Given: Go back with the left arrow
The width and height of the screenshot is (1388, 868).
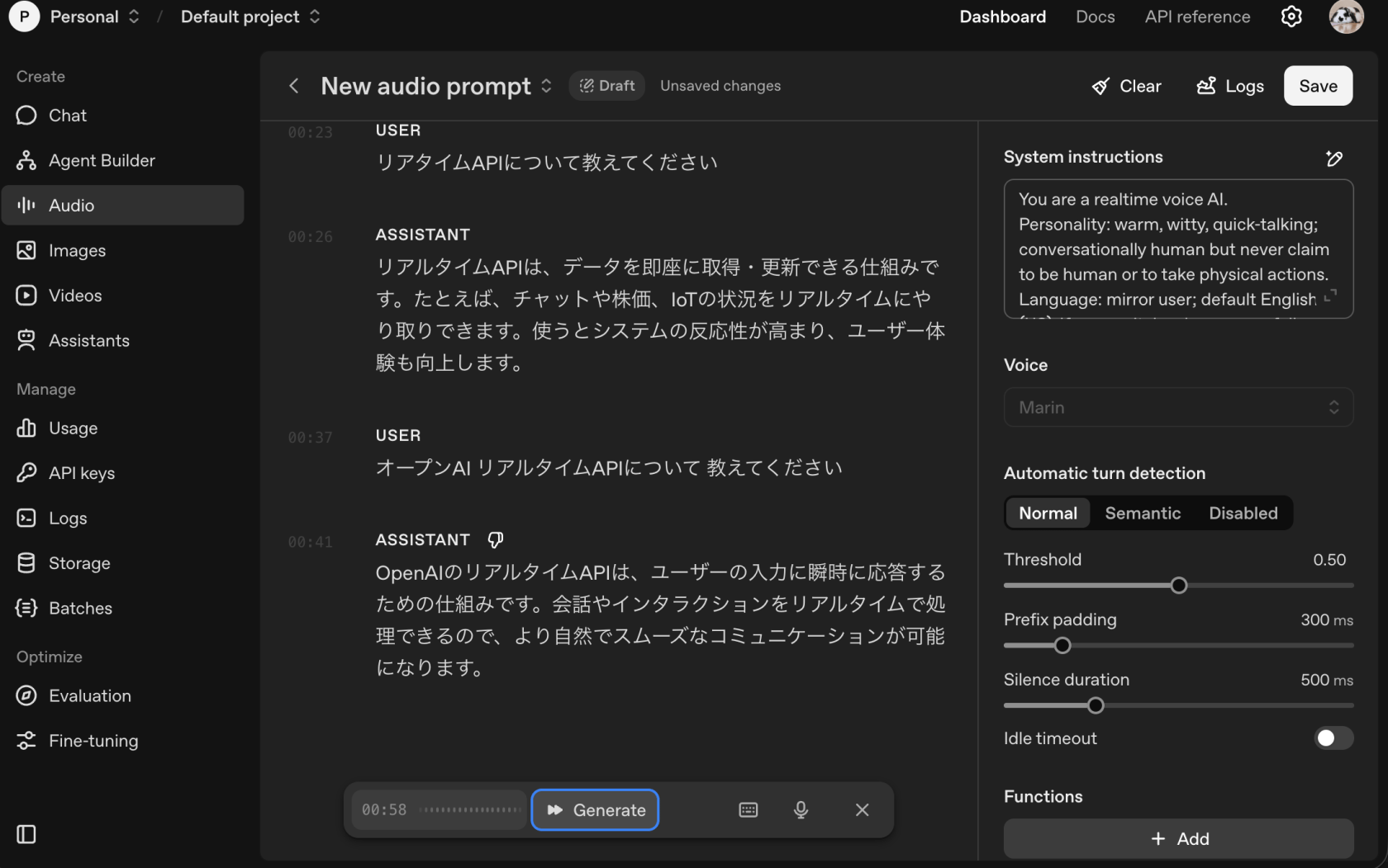Looking at the screenshot, I should pos(294,86).
